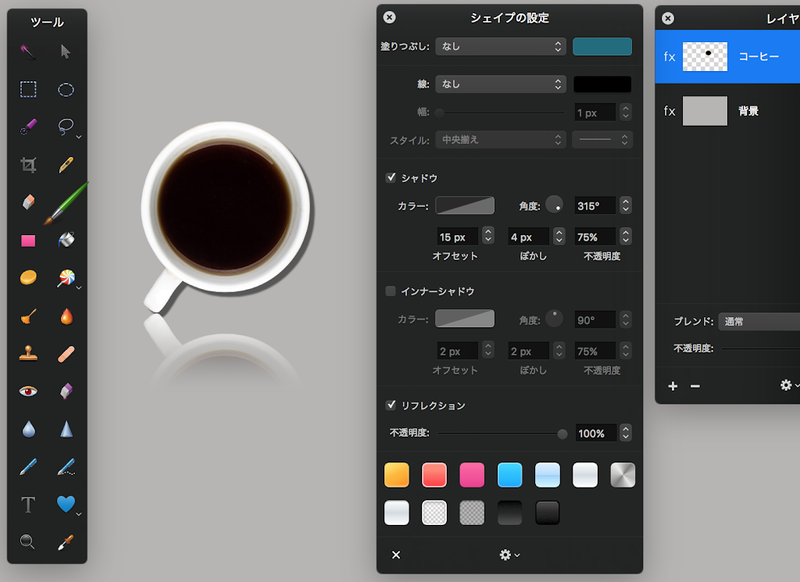Select the Crop tool
This screenshot has height=582, width=800.
click(x=28, y=165)
